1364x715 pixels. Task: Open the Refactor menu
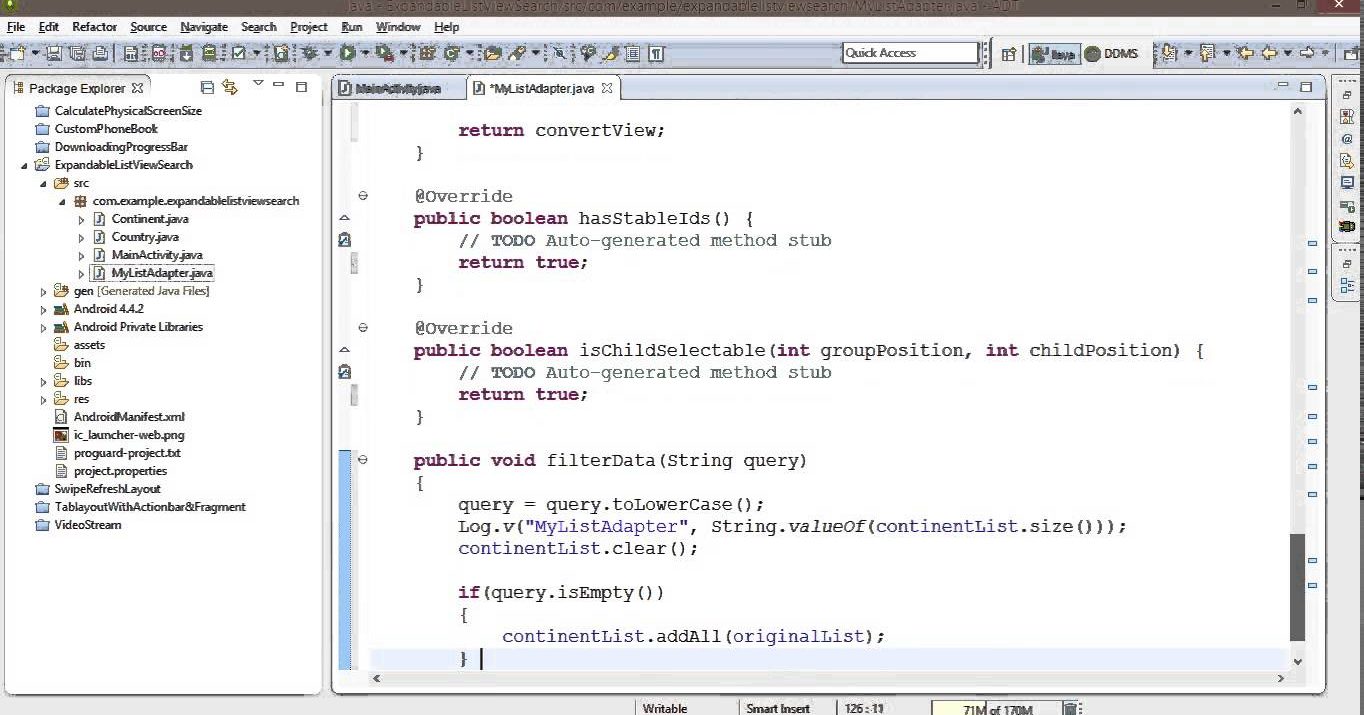(94, 27)
